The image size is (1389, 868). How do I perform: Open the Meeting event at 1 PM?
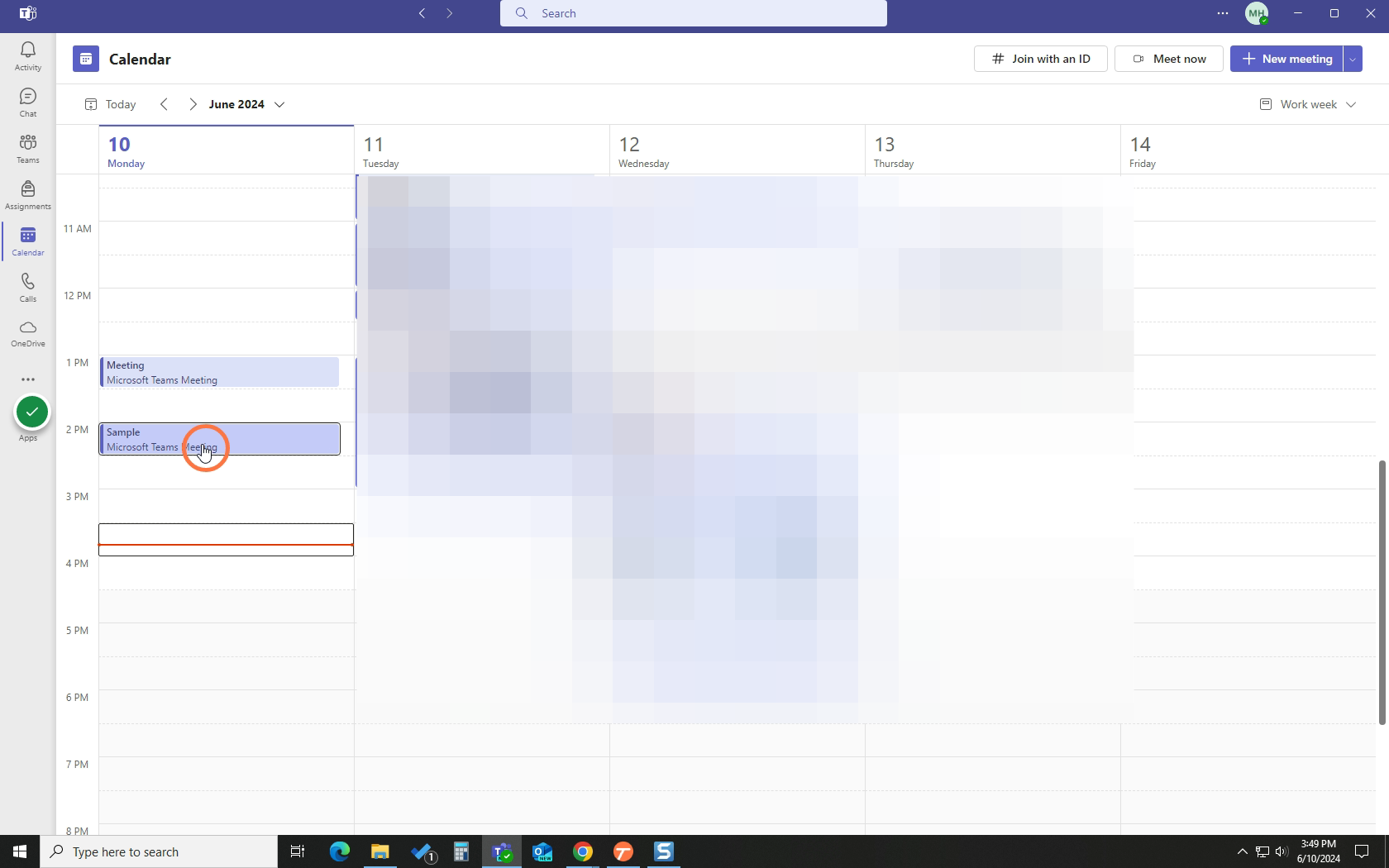point(219,372)
